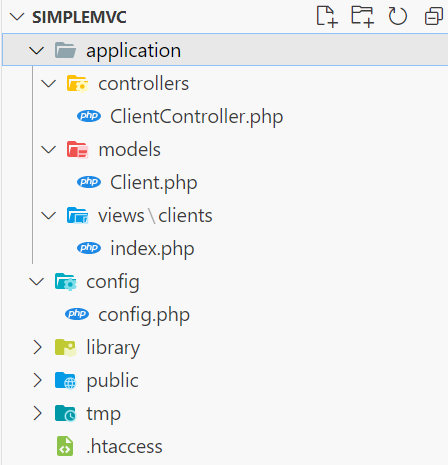This screenshot has height=465, width=448.
Task: Click PHP icon beside index.php
Action: coord(89,248)
